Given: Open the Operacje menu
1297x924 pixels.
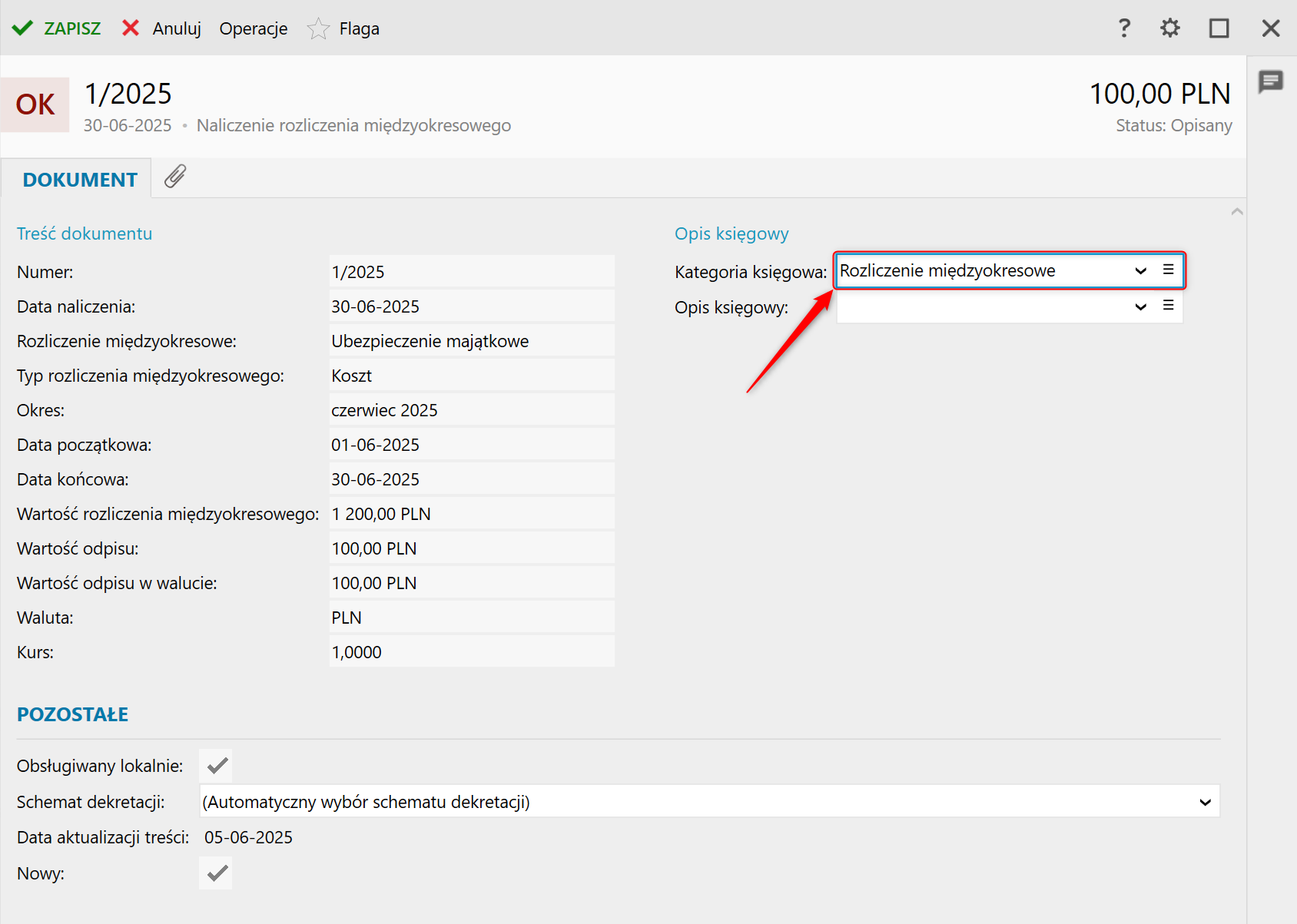Looking at the screenshot, I should [x=254, y=29].
